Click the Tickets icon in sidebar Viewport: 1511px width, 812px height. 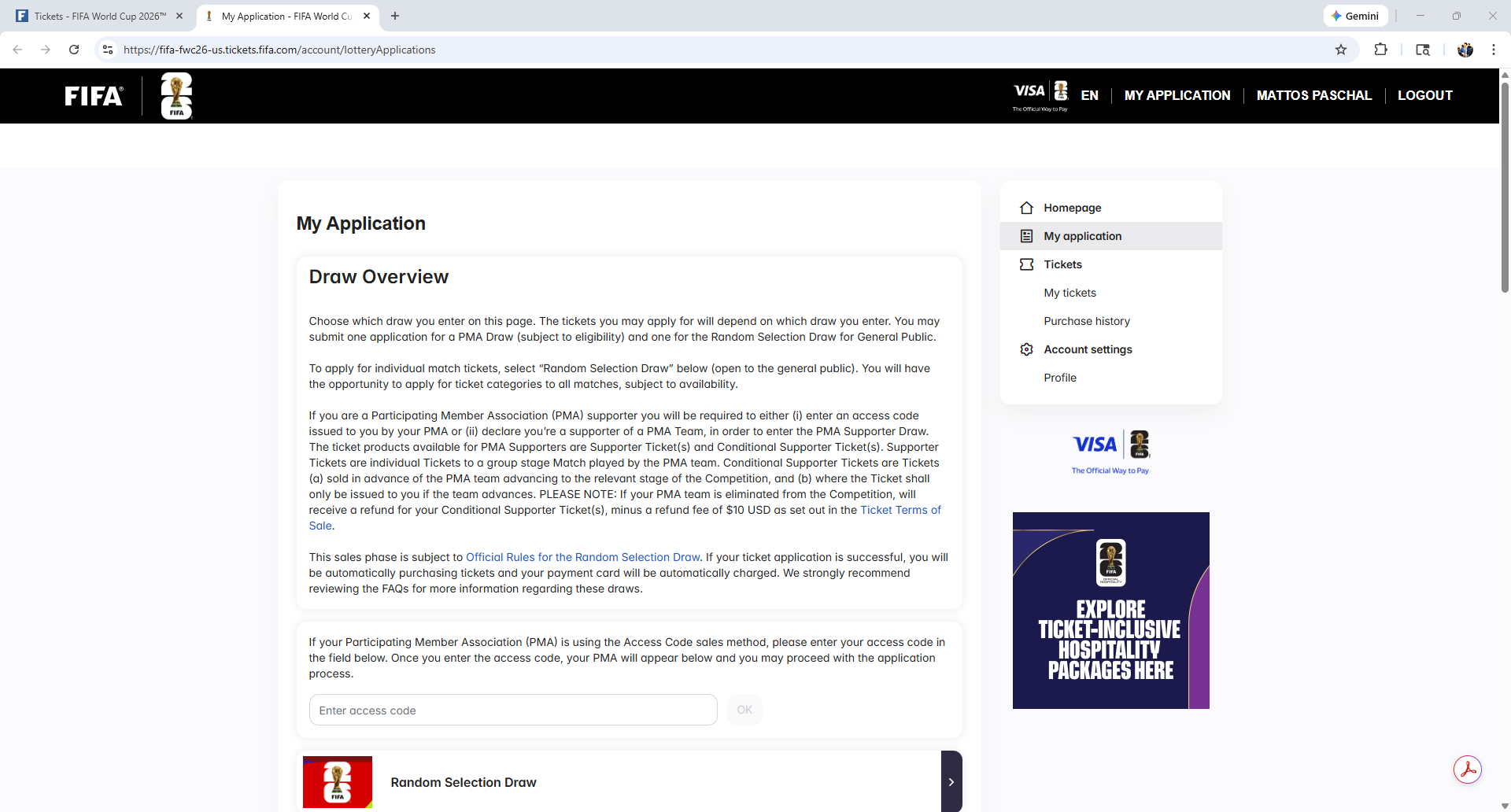coord(1026,264)
